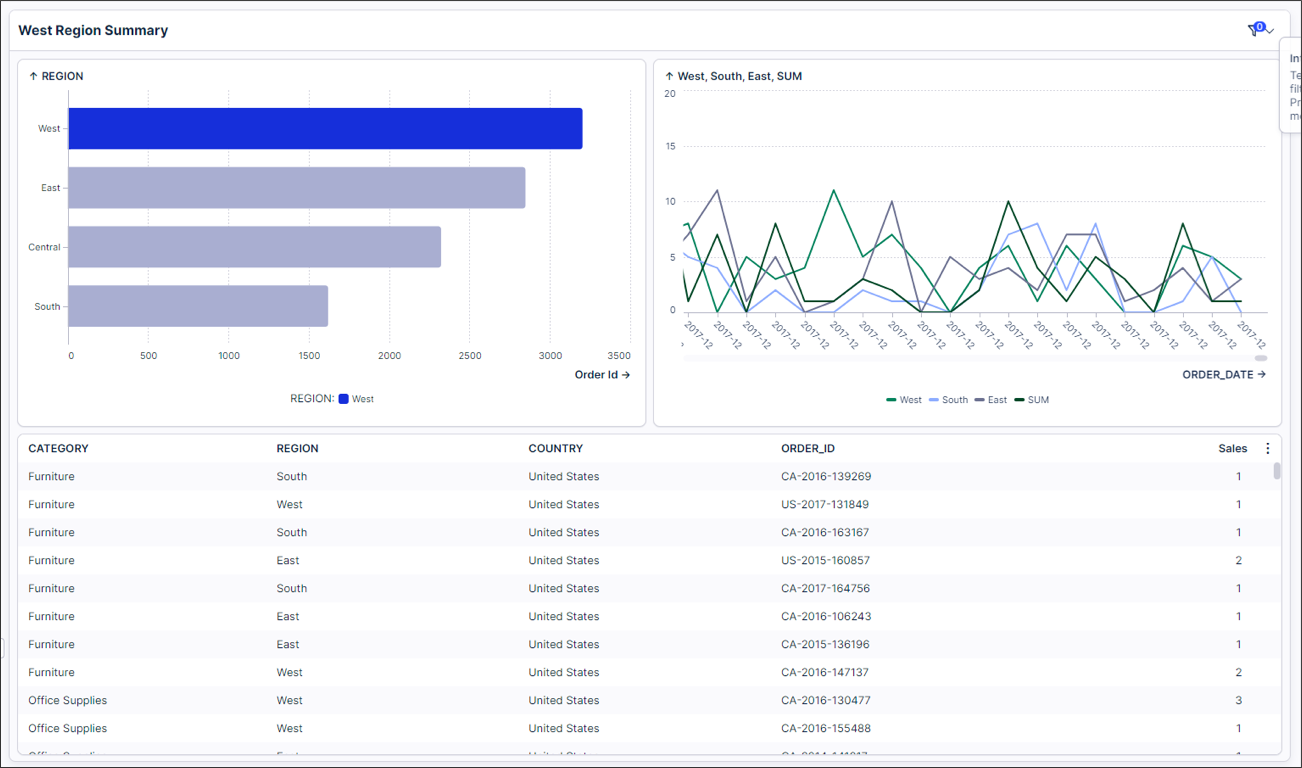This screenshot has width=1302, height=768.
Task: Click order ID CA-2016-106243
Action: tap(826, 617)
